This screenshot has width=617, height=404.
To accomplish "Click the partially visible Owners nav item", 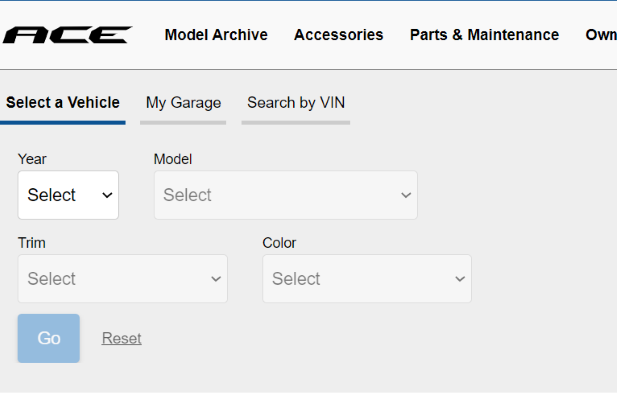I will pyautogui.click(x=600, y=35).
